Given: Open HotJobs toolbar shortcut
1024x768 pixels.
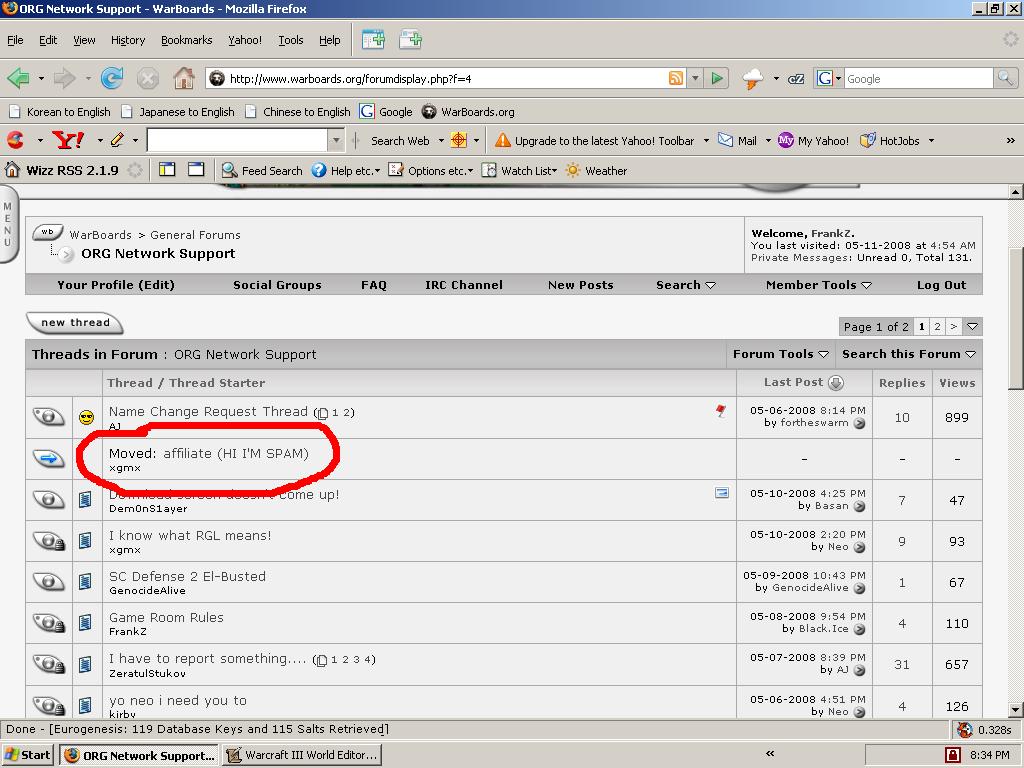Looking at the screenshot, I should click(x=889, y=140).
